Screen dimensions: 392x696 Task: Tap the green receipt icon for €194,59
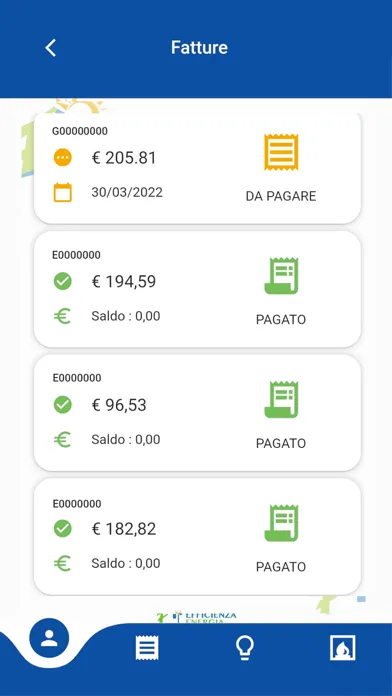(x=281, y=276)
